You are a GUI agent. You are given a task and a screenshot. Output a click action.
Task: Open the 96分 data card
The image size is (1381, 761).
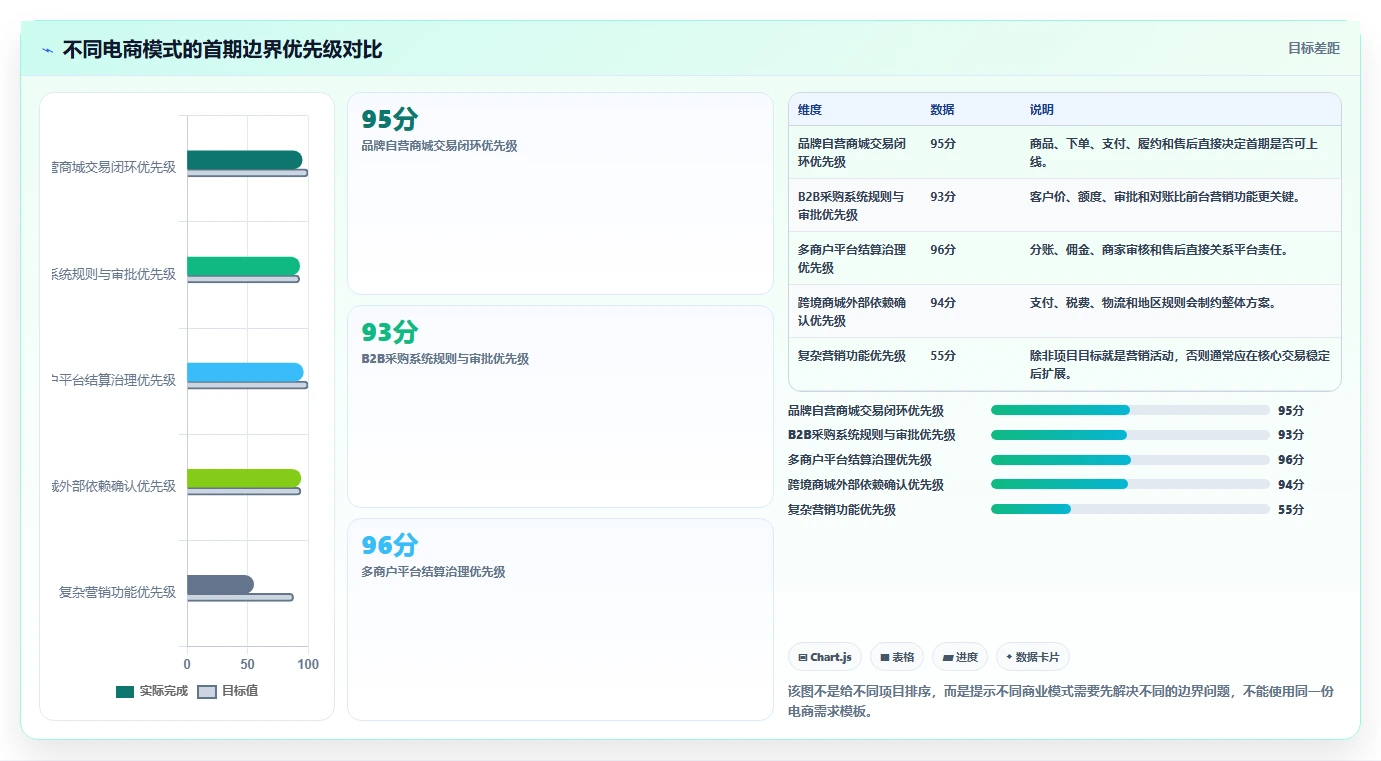click(x=560, y=619)
